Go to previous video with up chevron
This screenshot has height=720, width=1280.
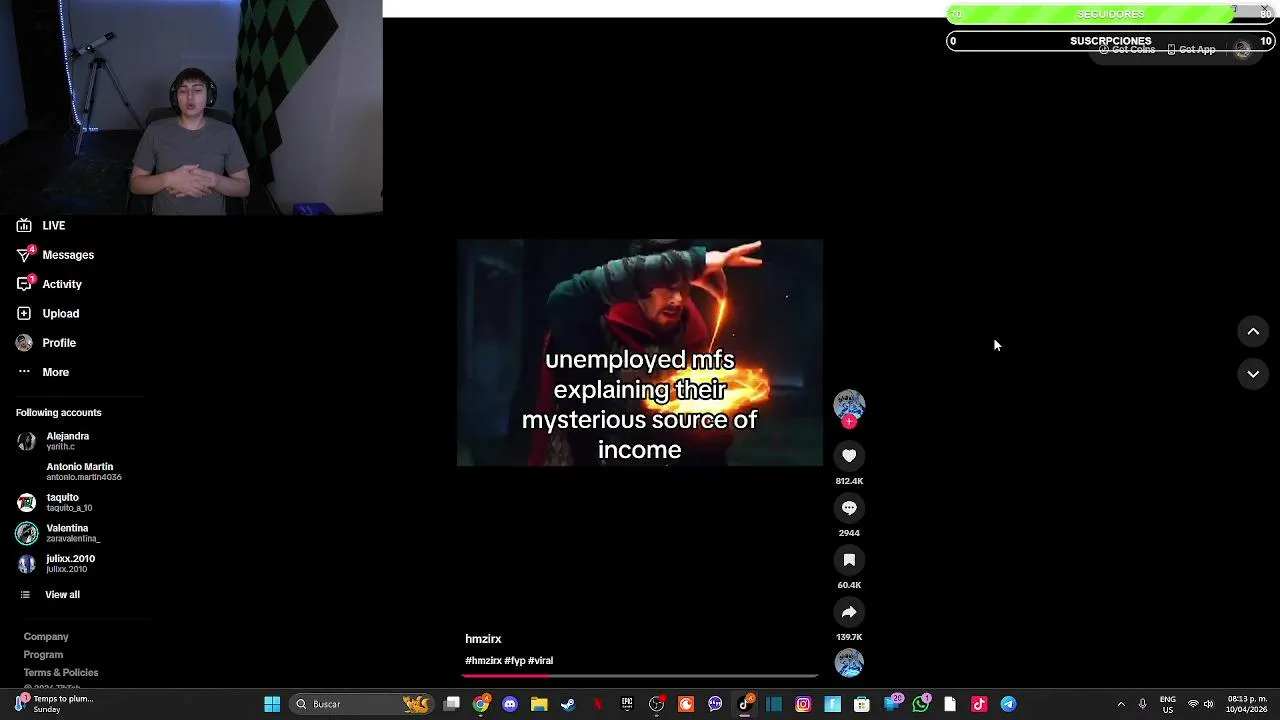(1253, 332)
